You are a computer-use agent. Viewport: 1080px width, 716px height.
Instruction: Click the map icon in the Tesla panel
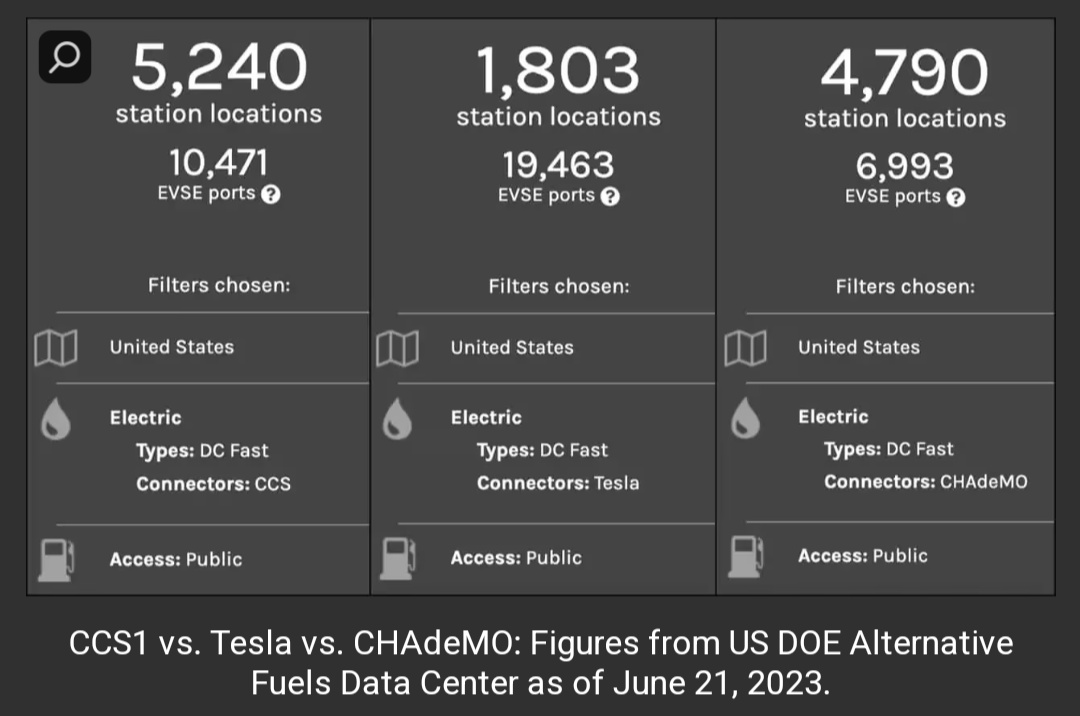point(397,349)
